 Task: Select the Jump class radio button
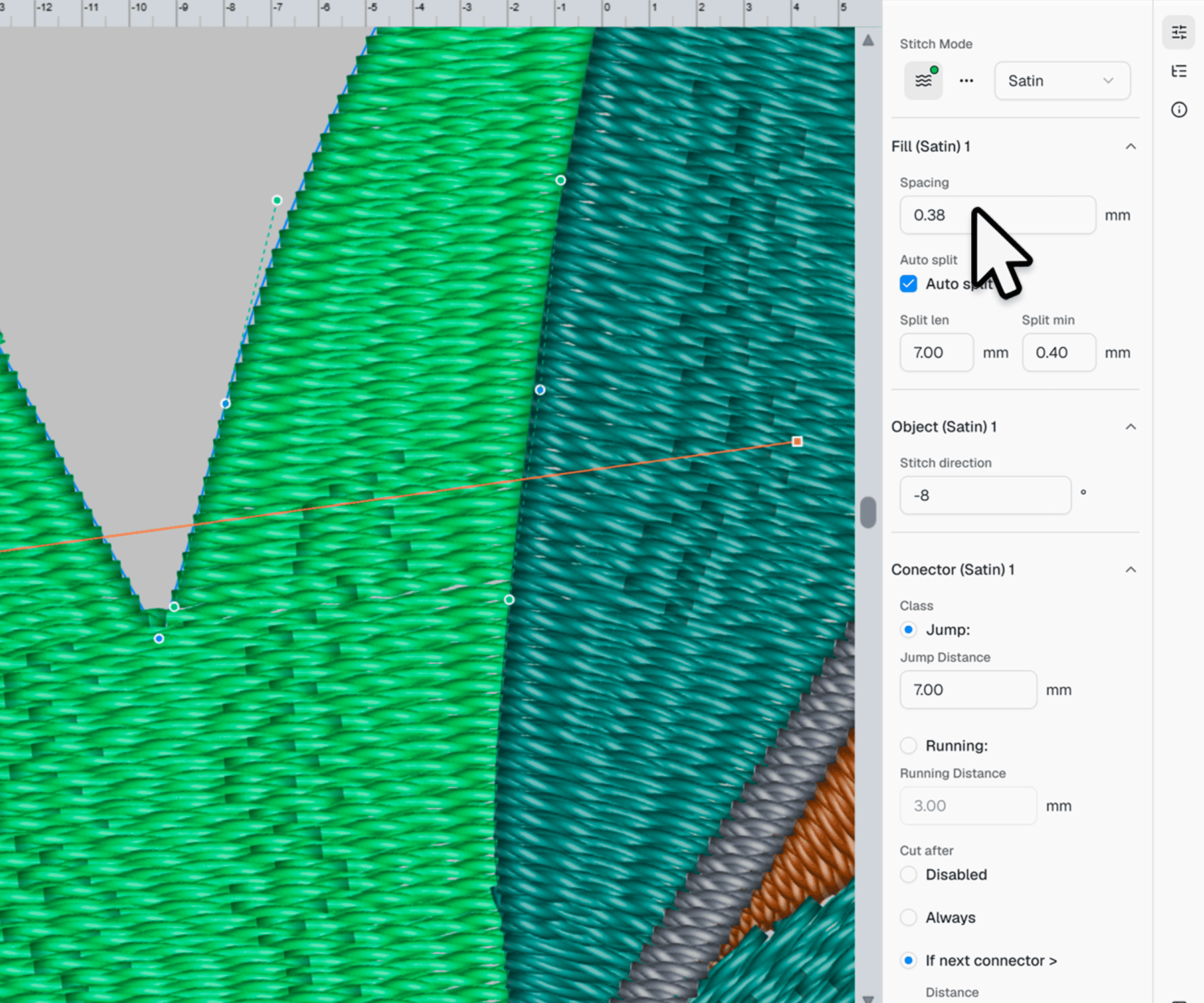click(x=908, y=629)
